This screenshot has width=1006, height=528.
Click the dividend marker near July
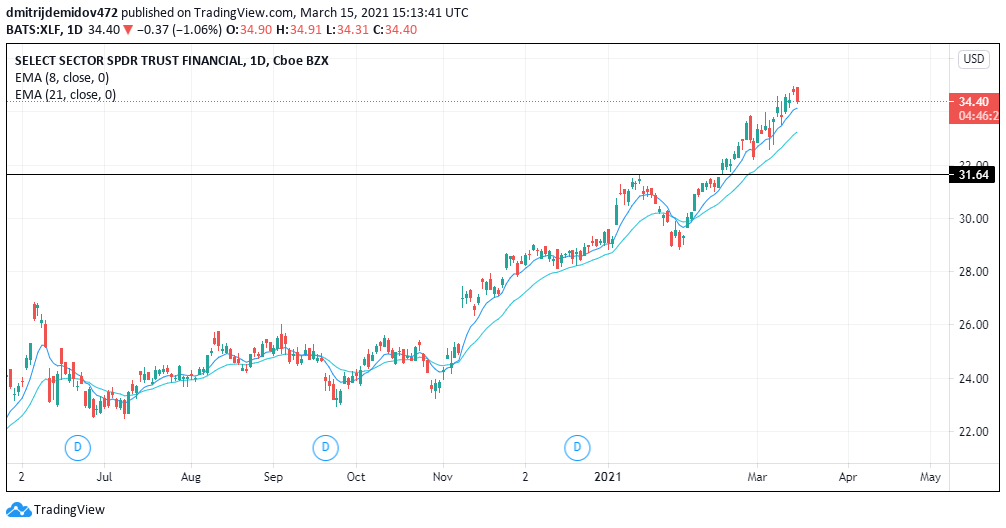pos(78,447)
